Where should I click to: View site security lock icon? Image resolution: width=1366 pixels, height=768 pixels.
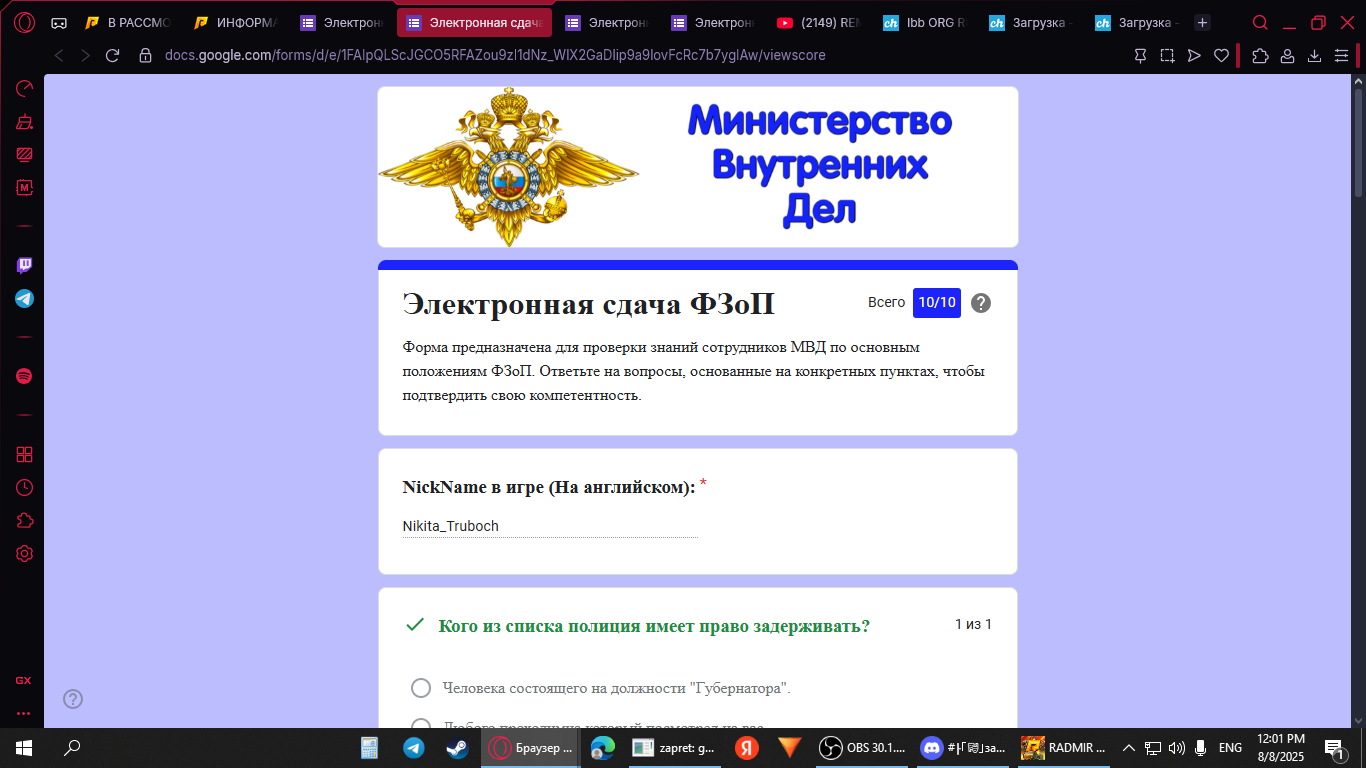click(x=145, y=56)
